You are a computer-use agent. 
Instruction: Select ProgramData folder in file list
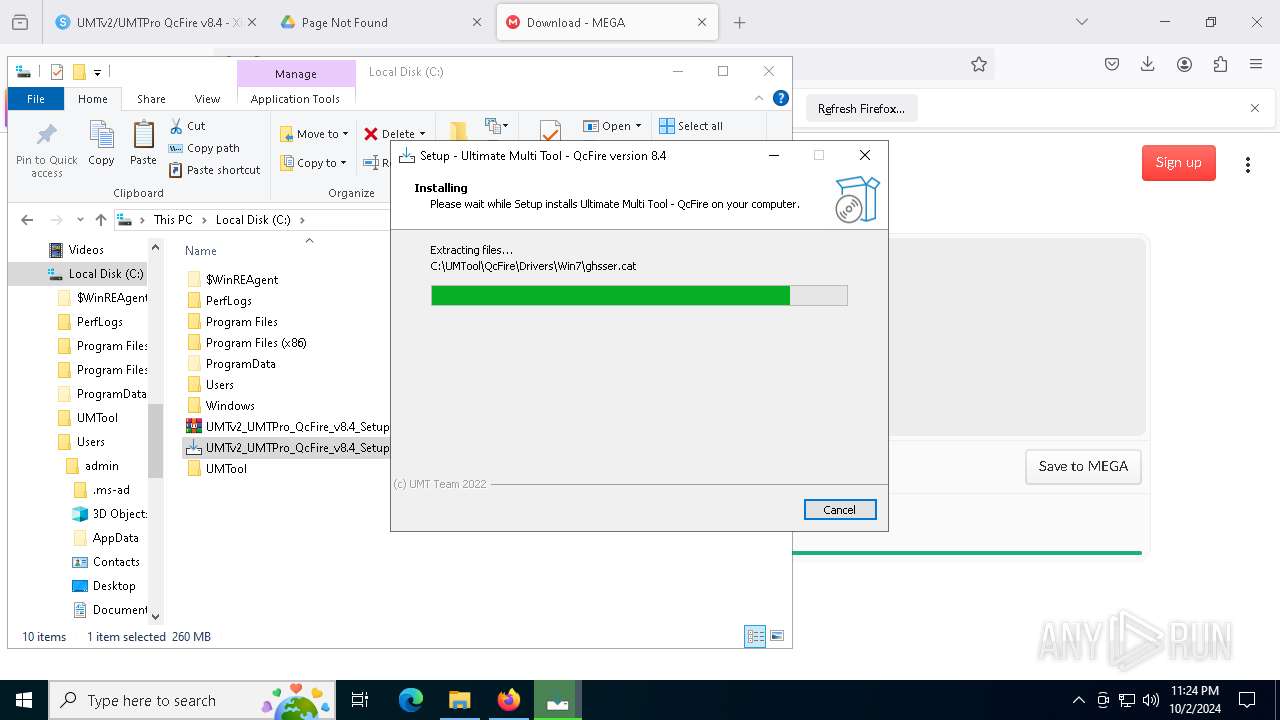240,364
